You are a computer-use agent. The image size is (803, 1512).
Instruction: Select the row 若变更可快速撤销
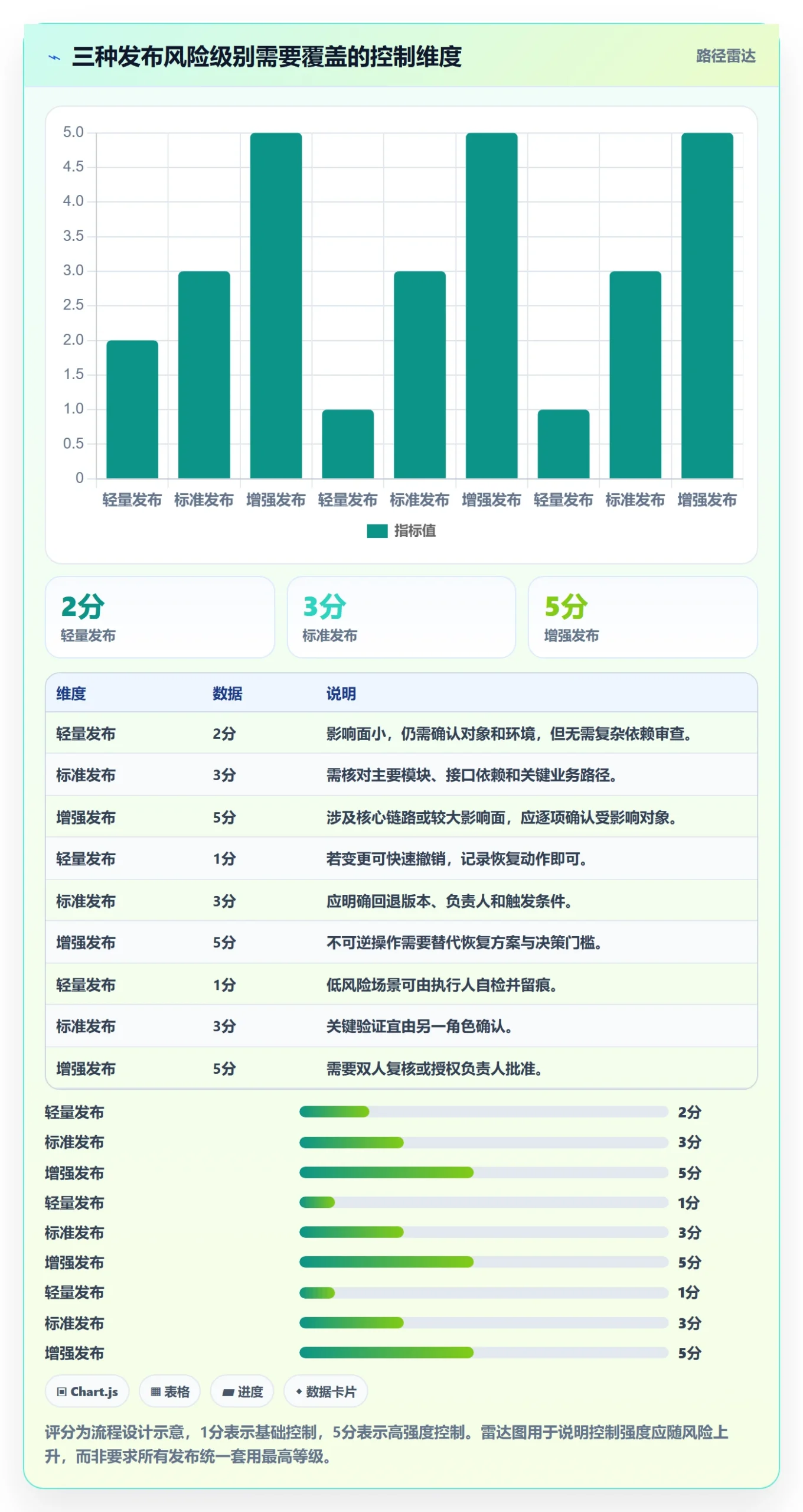click(x=401, y=859)
